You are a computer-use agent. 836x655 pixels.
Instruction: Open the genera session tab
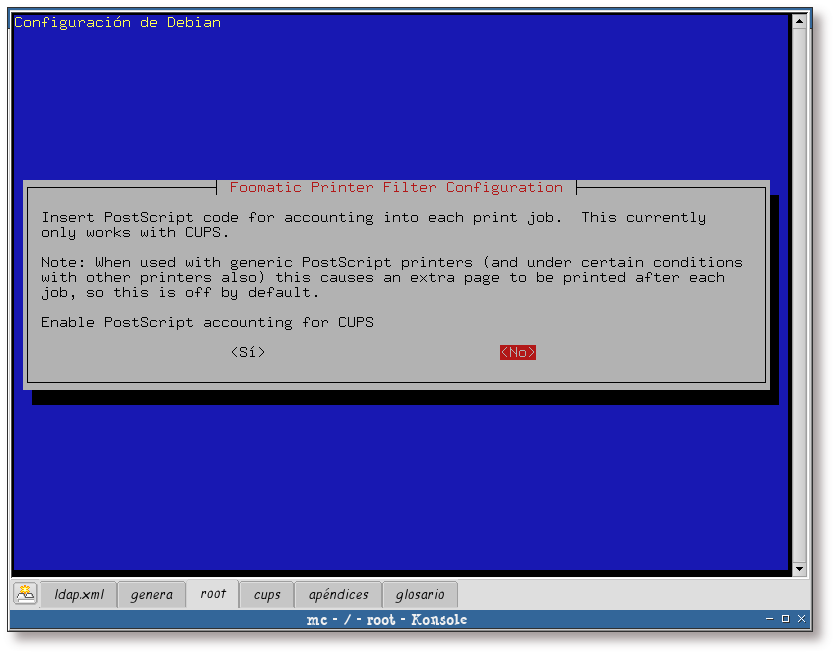point(152,594)
